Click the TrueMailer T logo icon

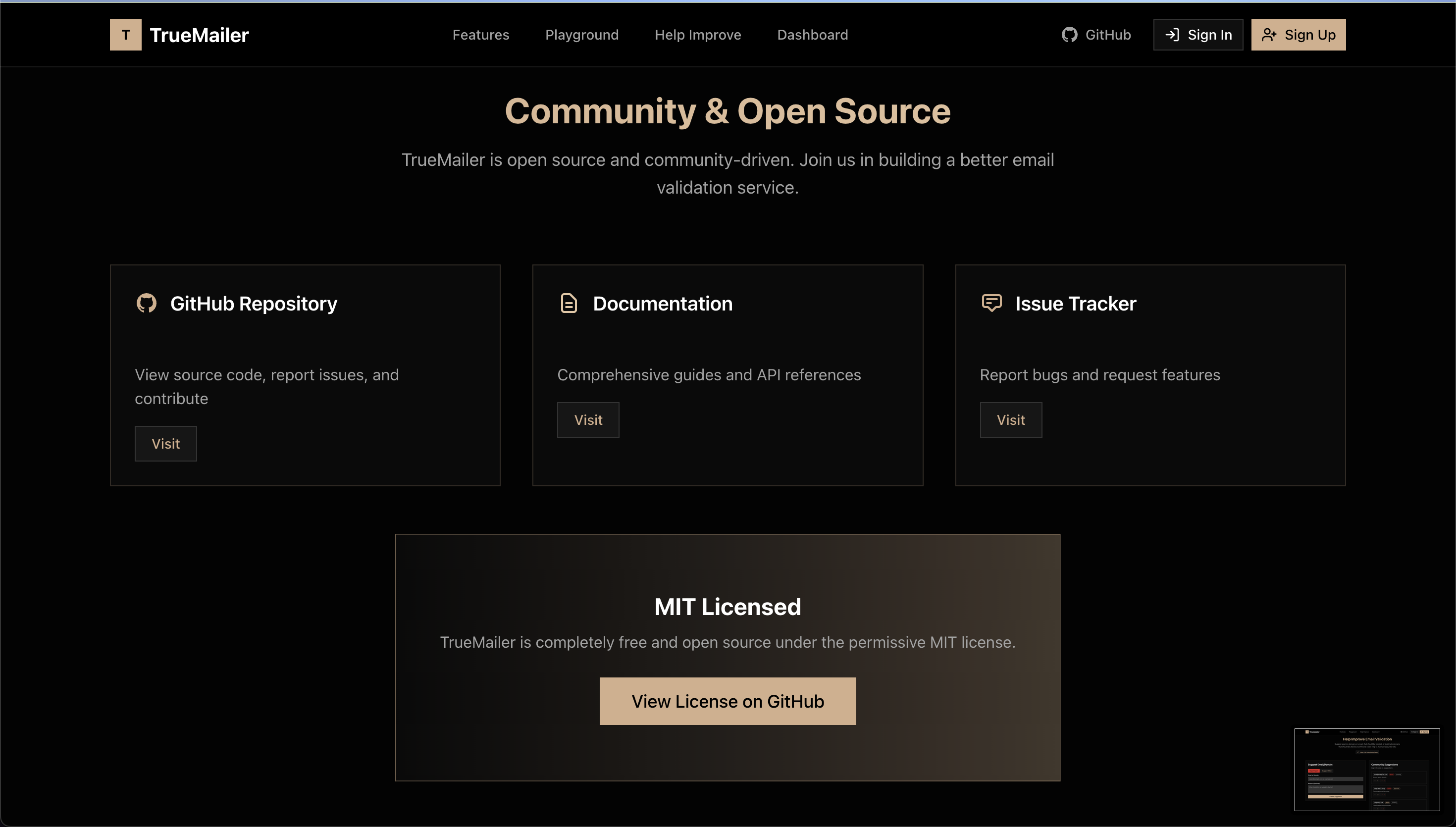[x=125, y=35]
